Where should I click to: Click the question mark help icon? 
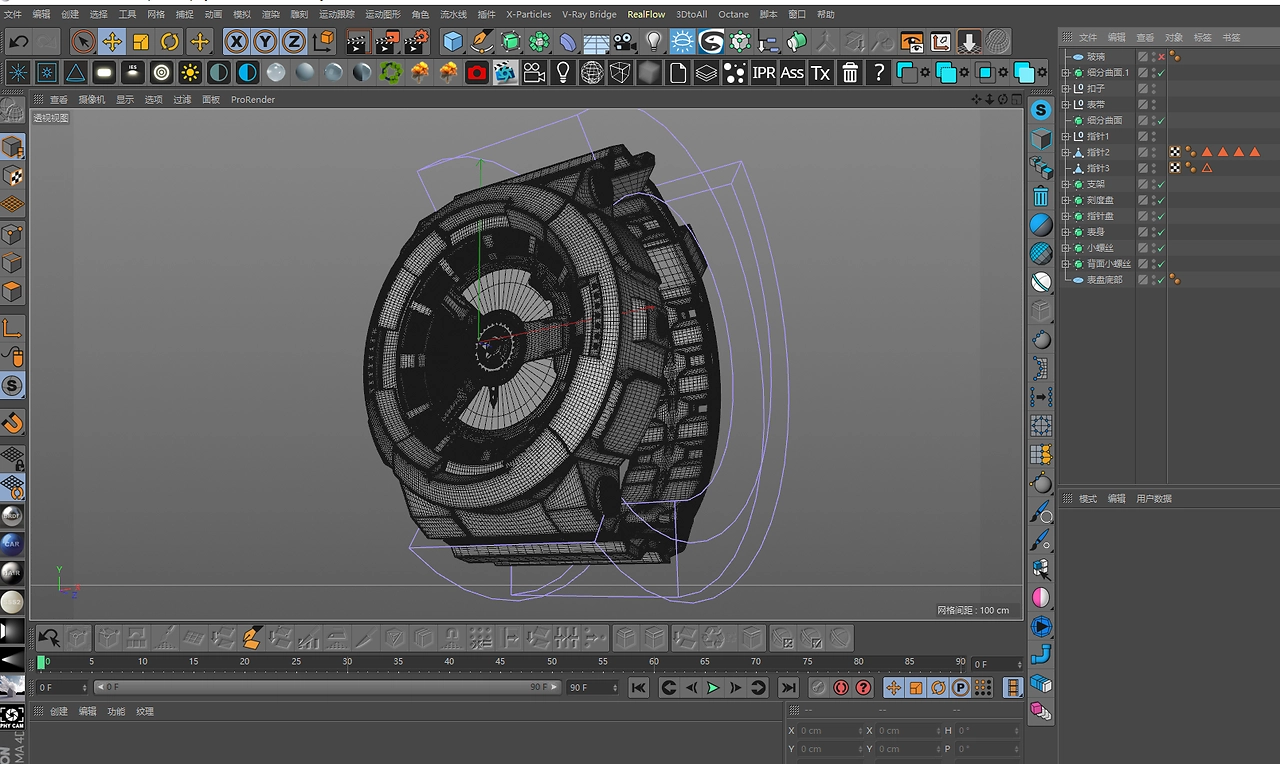click(878, 72)
